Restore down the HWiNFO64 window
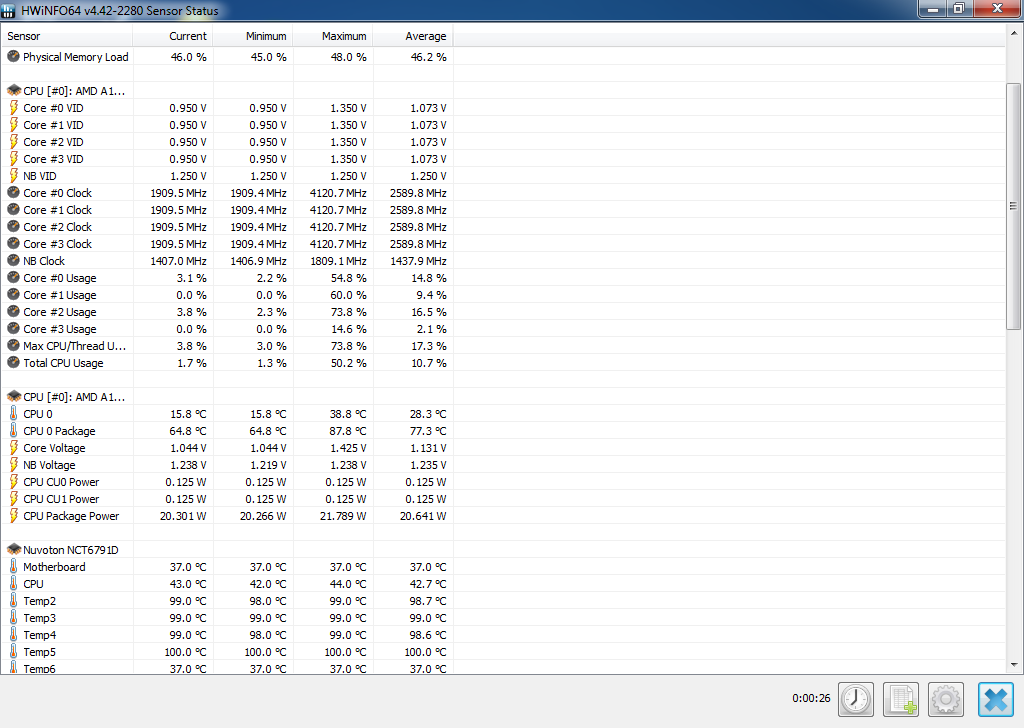Screen dimensions: 1024x728 (960, 8)
